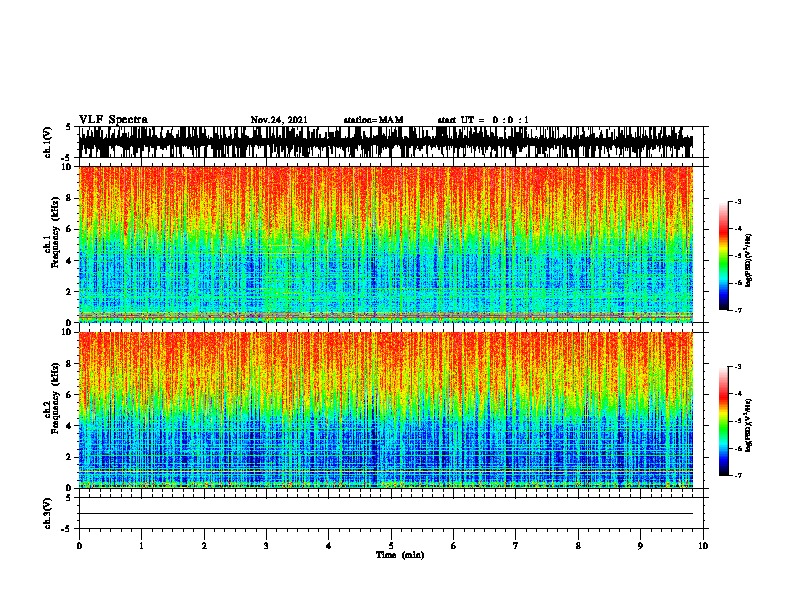Click the "4" tick on the time axis
792x612 pixels.
[x=329, y=546]
